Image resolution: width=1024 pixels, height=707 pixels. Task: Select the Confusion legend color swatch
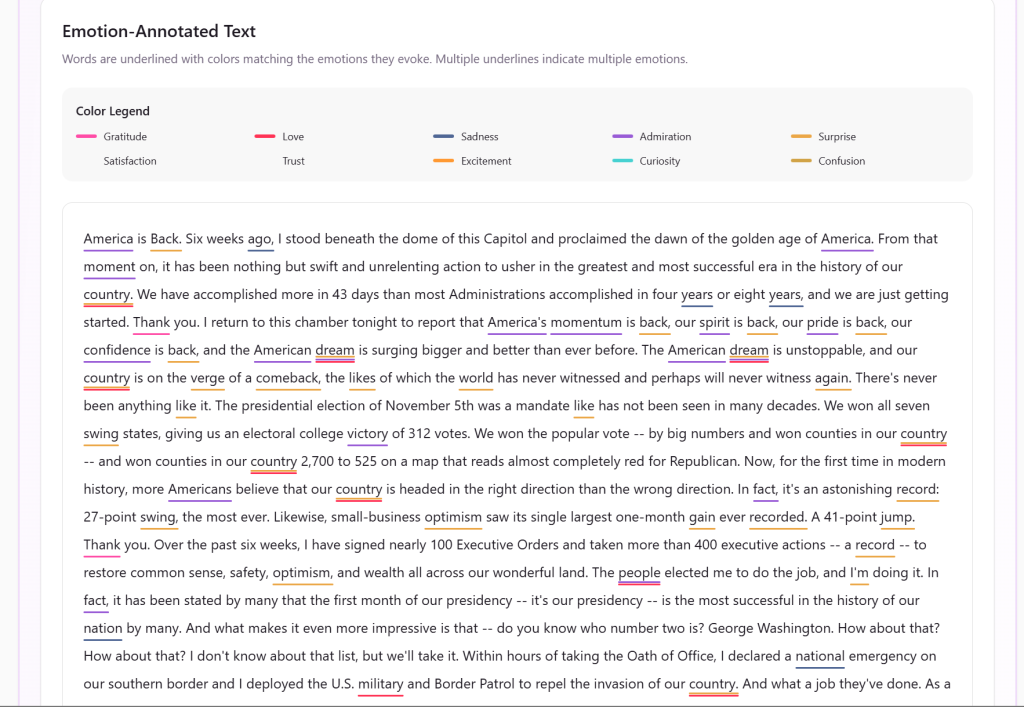click(800, 160)
